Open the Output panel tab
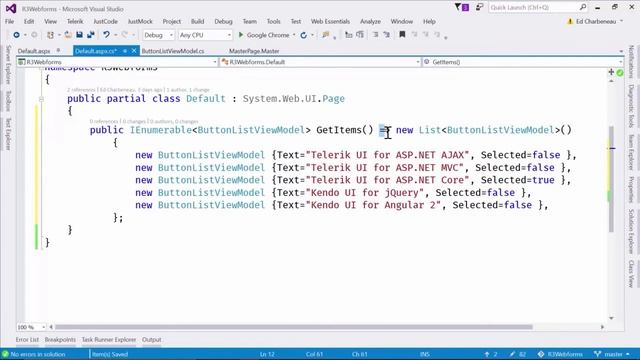640x360 pixels. [x=152, y=340]
